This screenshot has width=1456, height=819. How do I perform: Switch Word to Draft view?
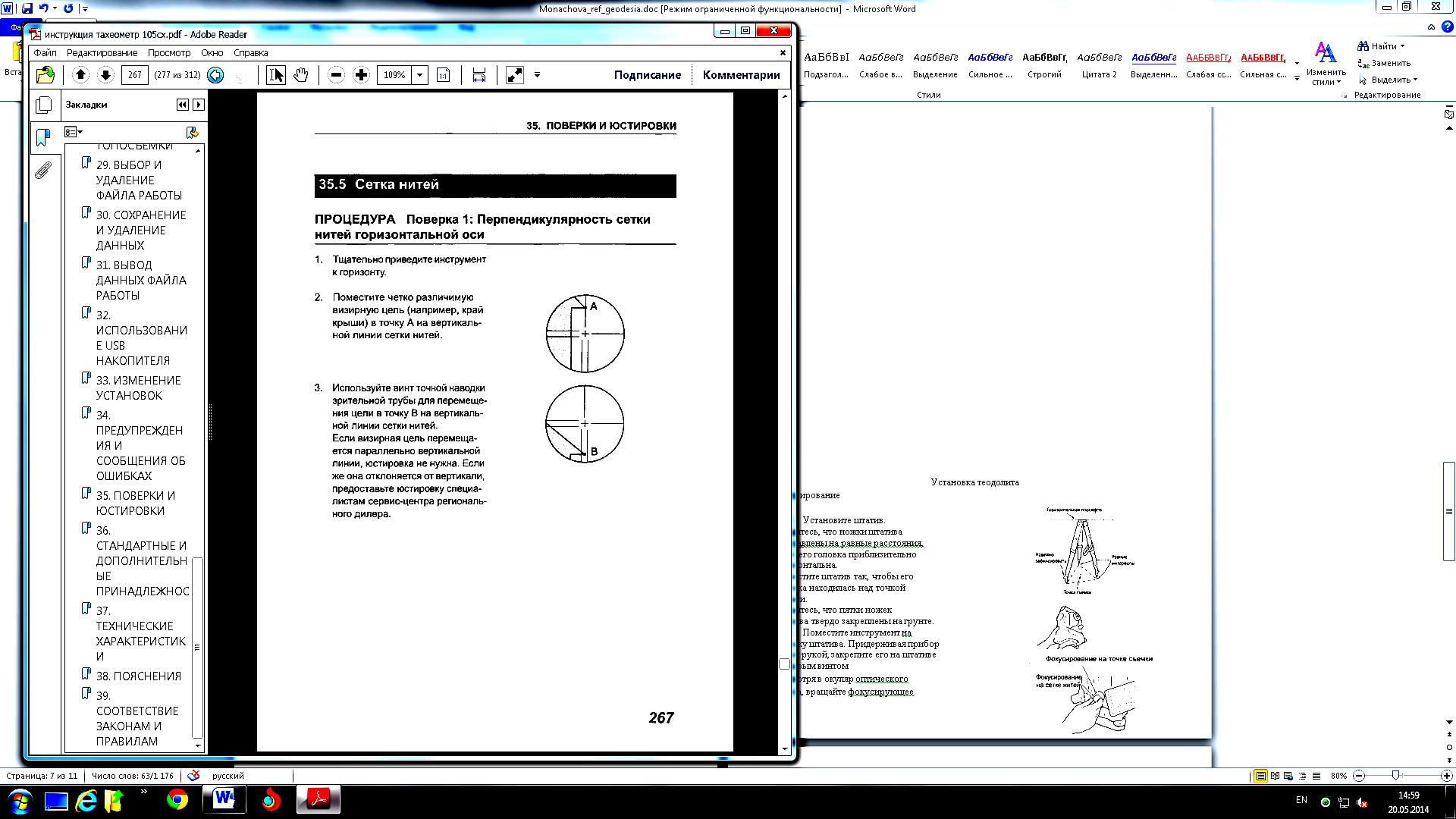(1316, 776)
